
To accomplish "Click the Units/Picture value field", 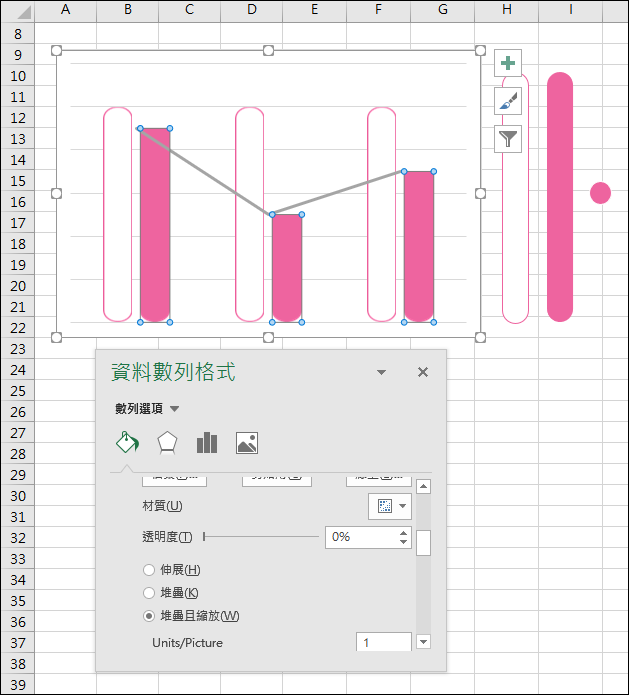I will click(384, 642).
